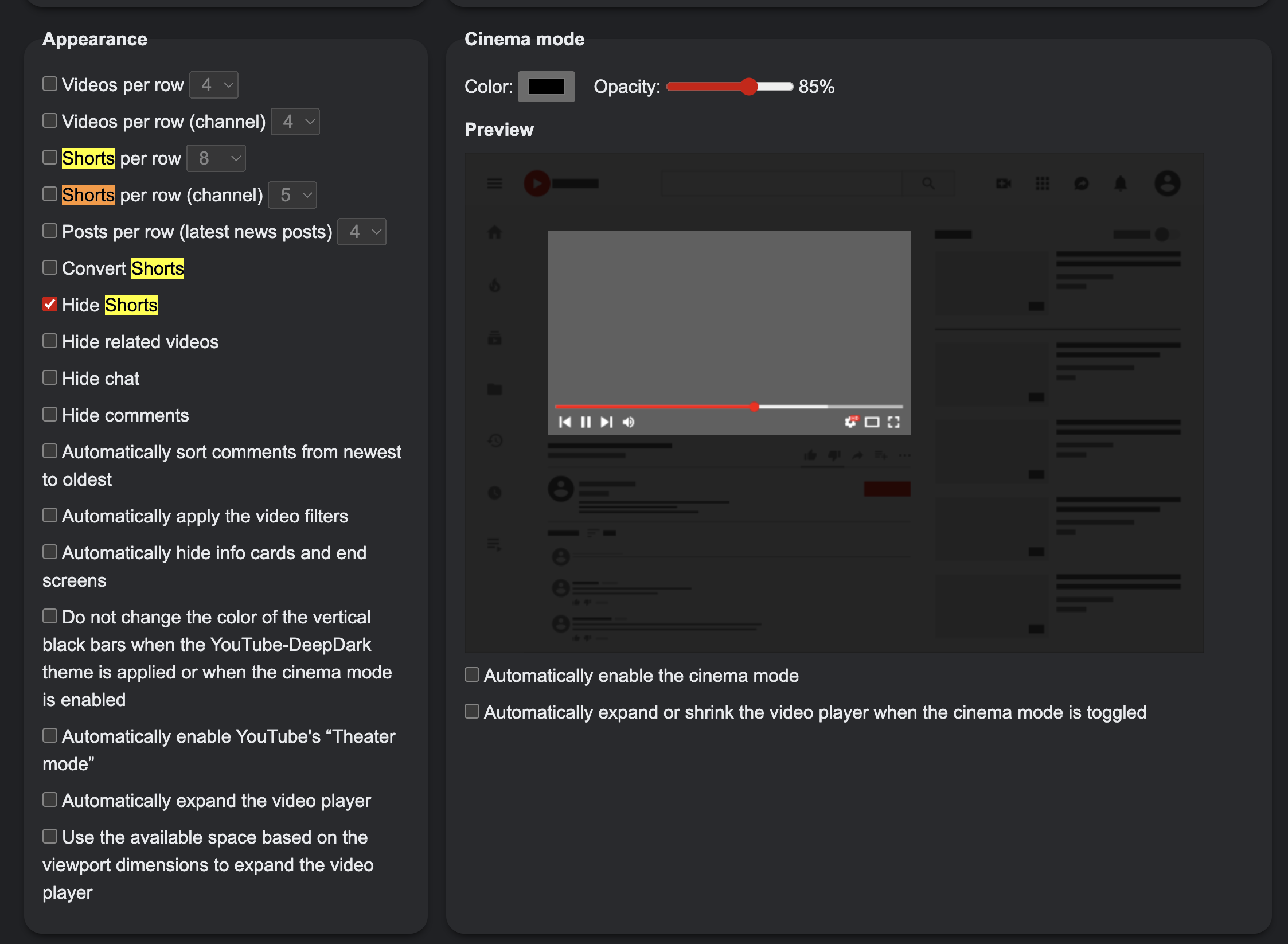This screenshot has width=1288, height=944.
Task: Click the create video camera icon in the preview
Action: (x=1004, y=184)
